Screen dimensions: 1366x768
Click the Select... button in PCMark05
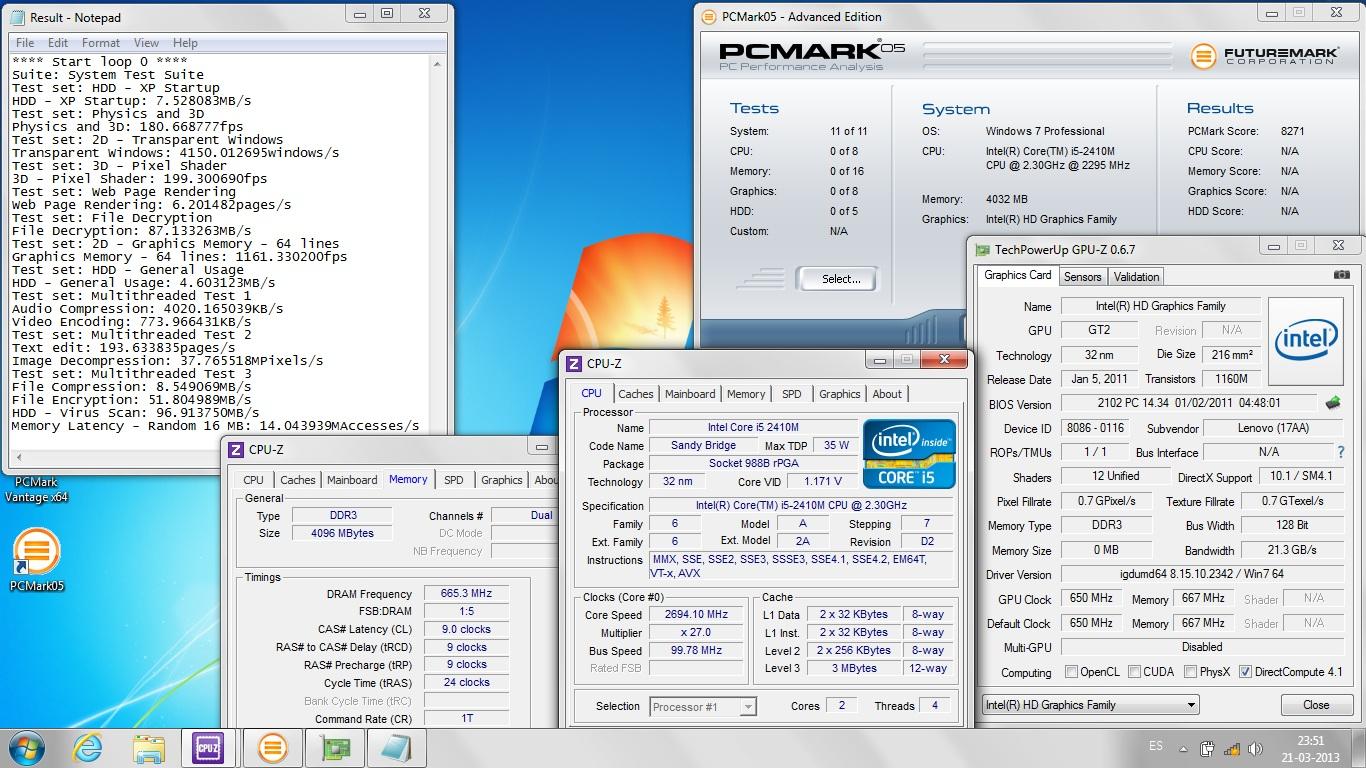[841, 279]
